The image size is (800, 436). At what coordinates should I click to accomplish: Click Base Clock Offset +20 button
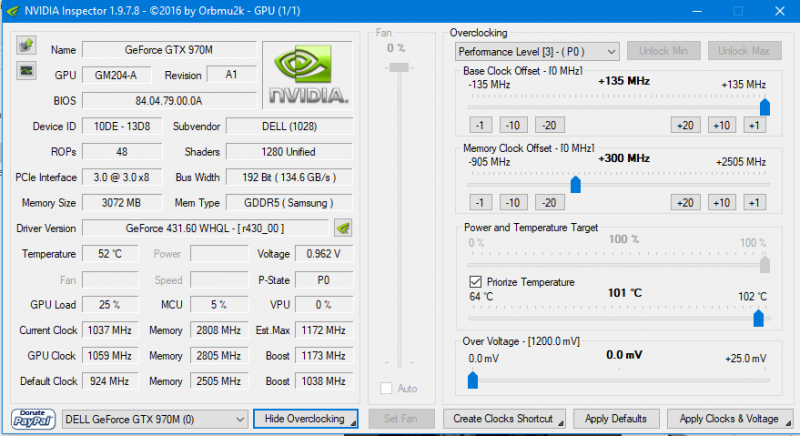[685, 125]
